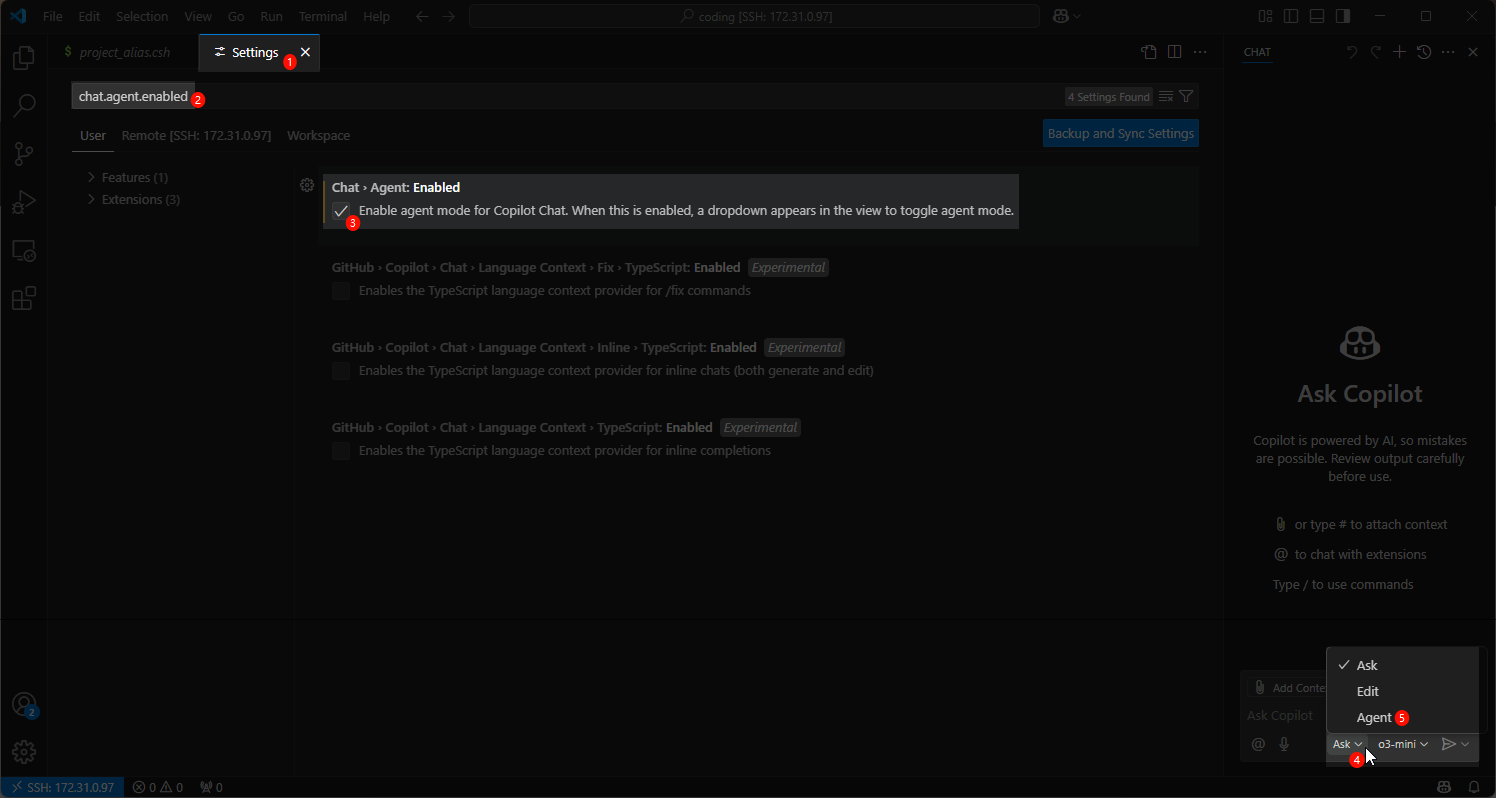Open the Selection menu
The height and width of the screenshot is (798, 1496).
[x=142, y=16]
